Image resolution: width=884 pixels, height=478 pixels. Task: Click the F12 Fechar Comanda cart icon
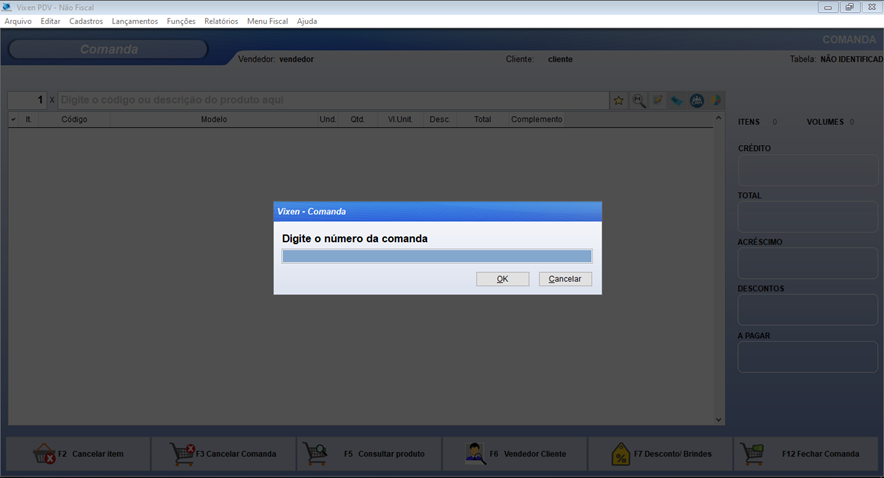click(x=753, y=454)
